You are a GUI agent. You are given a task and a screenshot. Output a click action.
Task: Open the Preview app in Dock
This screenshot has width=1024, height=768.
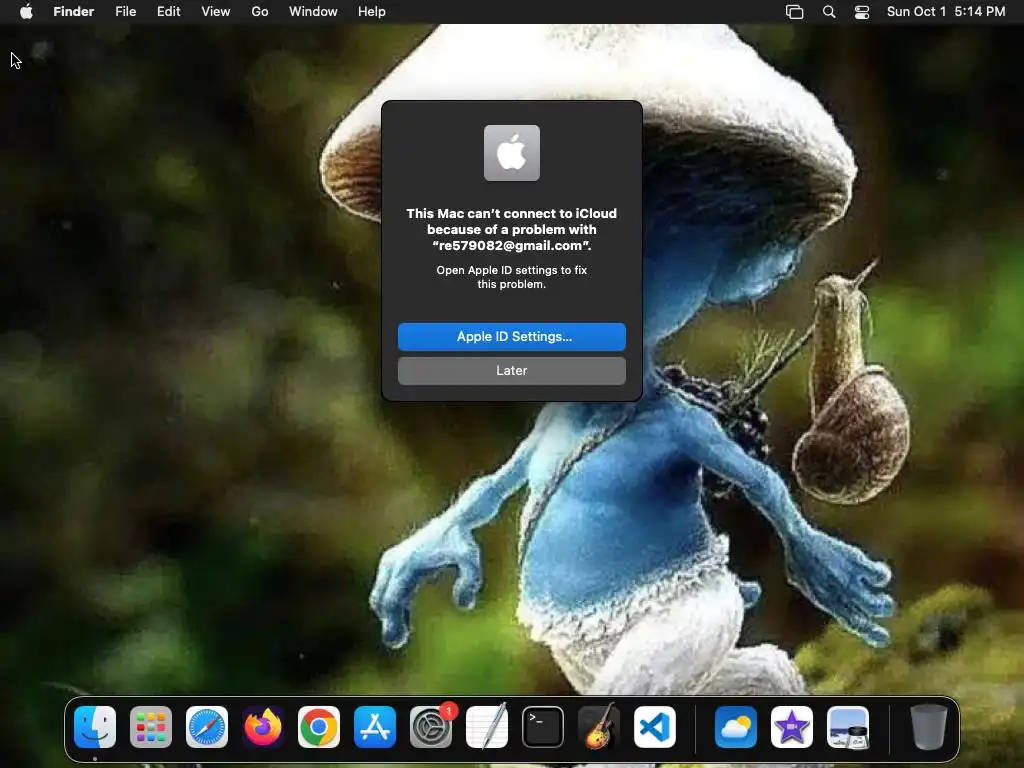[848, 727]
